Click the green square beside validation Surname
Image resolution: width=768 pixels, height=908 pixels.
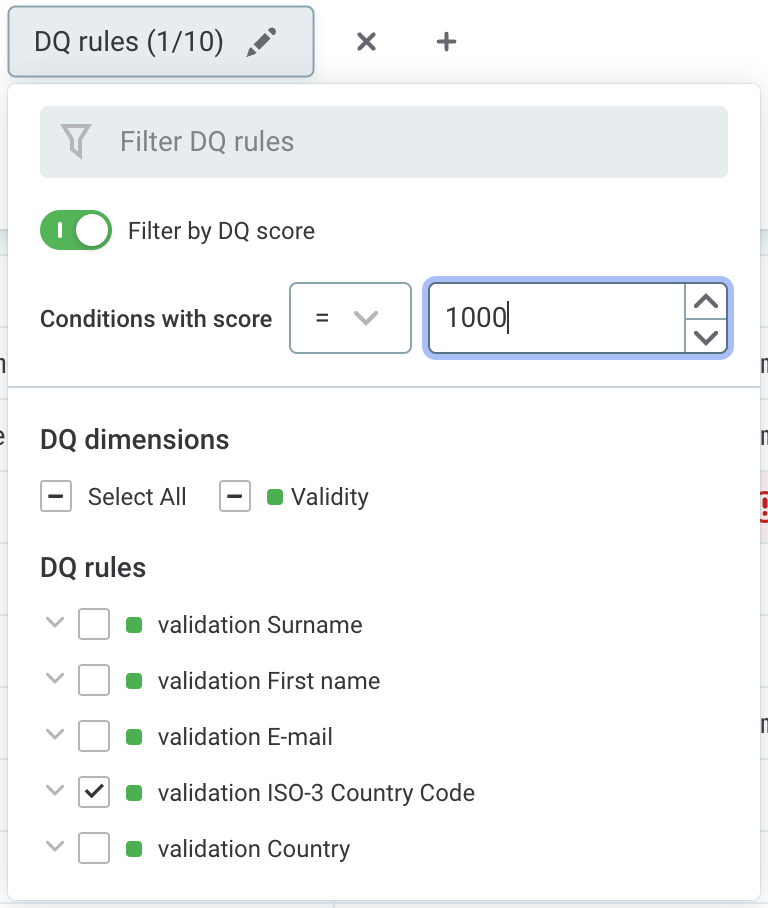[x=132, y=623]
